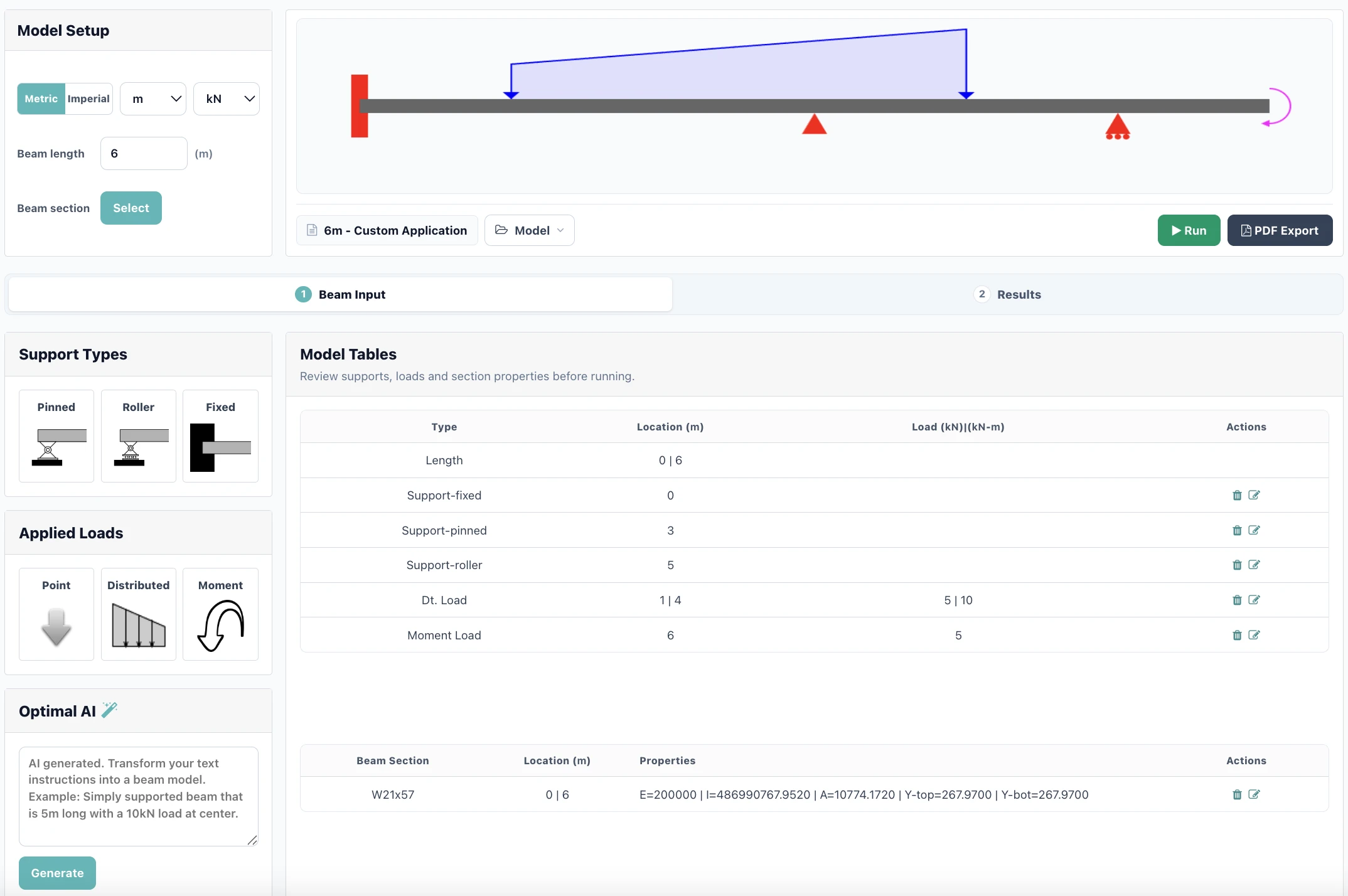Add a Moment load
This screenshot has height=896, width=1348.
(220, 614)
